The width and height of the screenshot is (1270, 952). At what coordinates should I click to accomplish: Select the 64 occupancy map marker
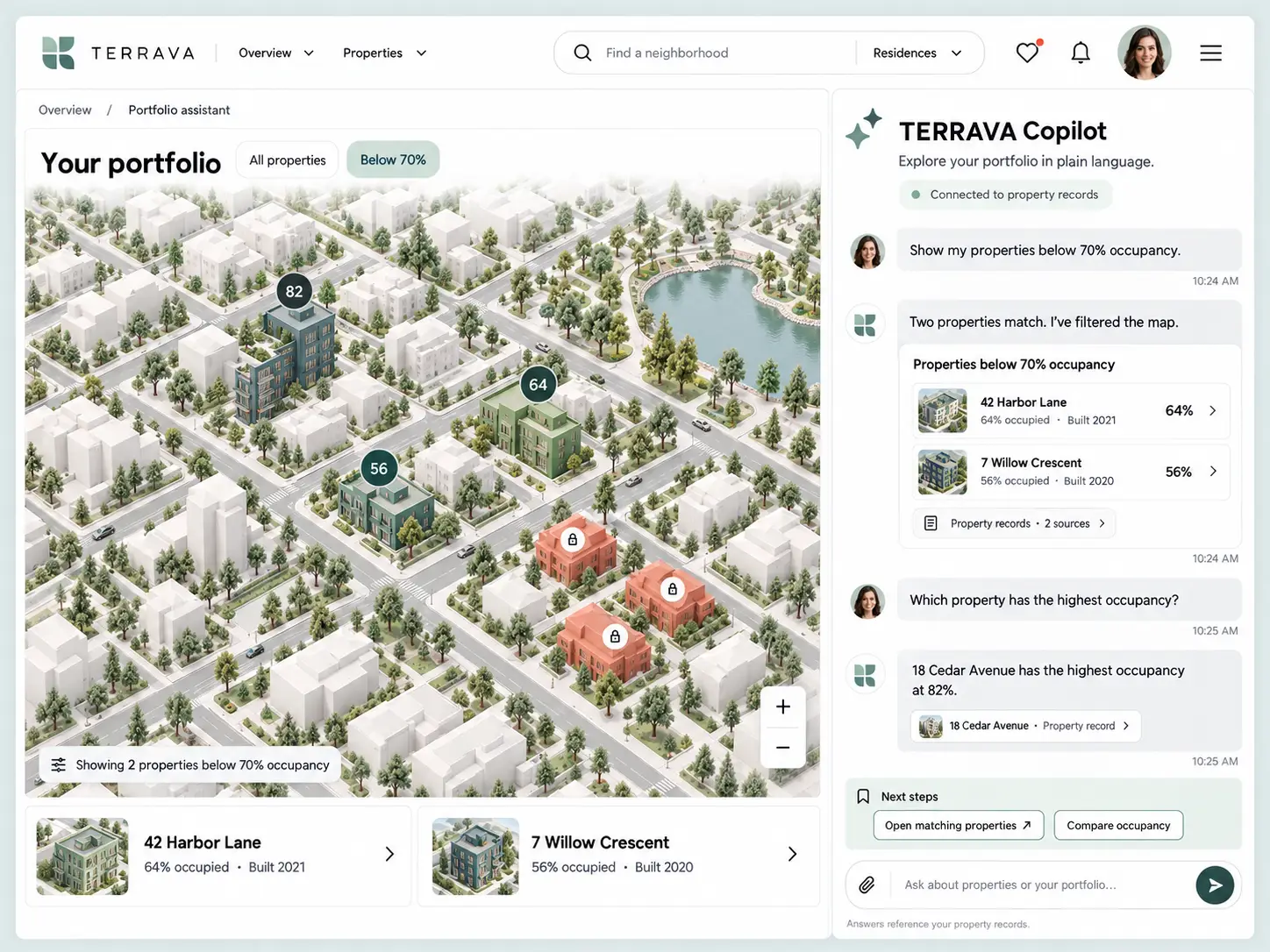(x=538, y=384)
